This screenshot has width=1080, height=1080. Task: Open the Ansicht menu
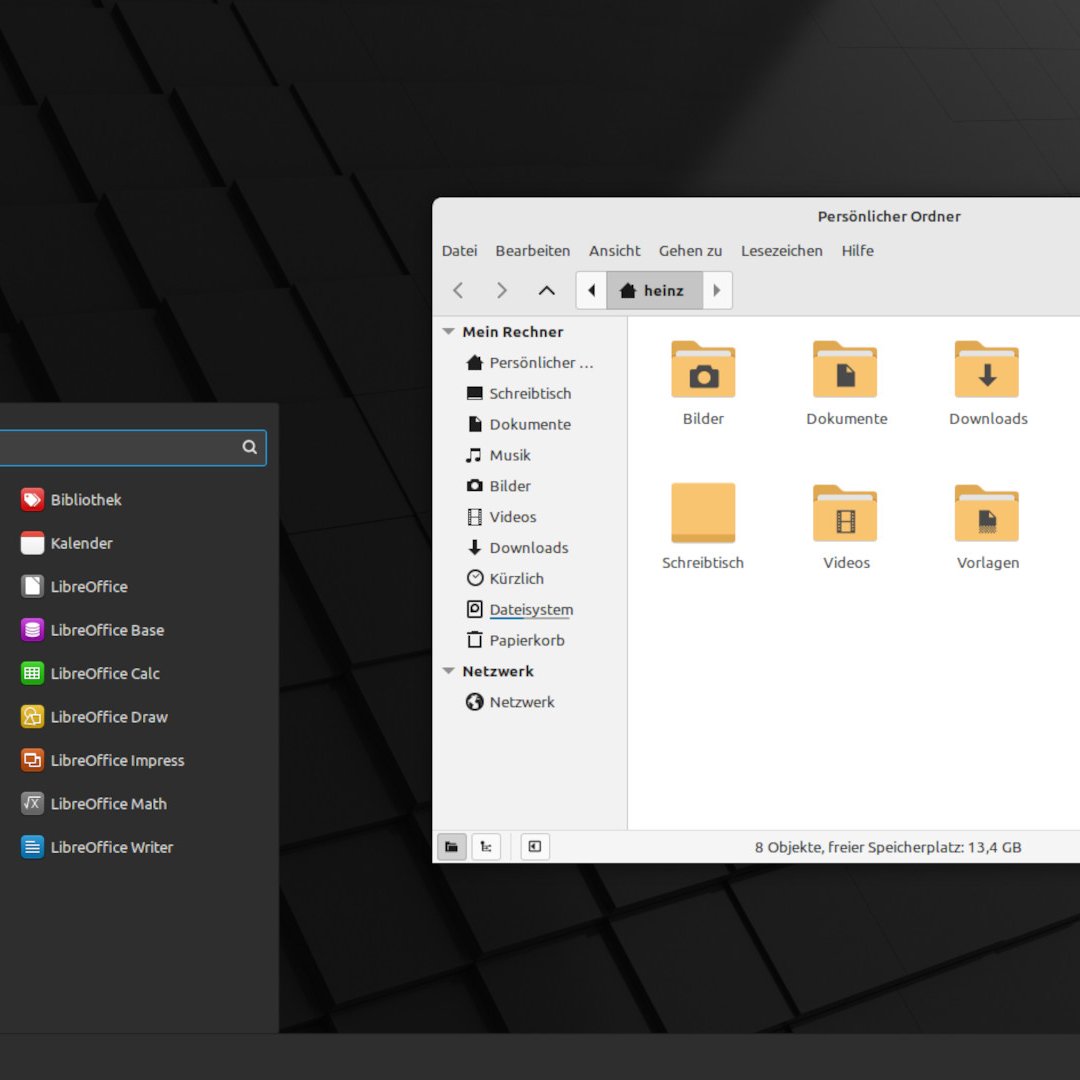click(614, 251)
